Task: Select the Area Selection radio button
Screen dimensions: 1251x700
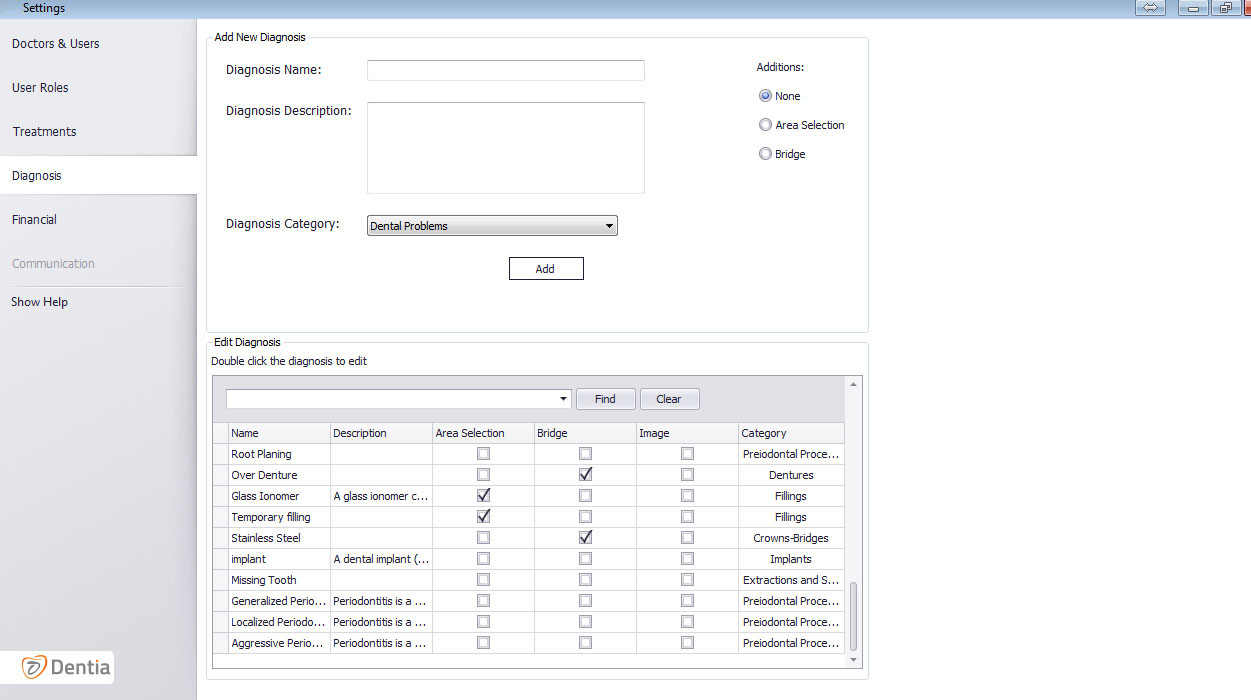Action: (x=765, y=124)
